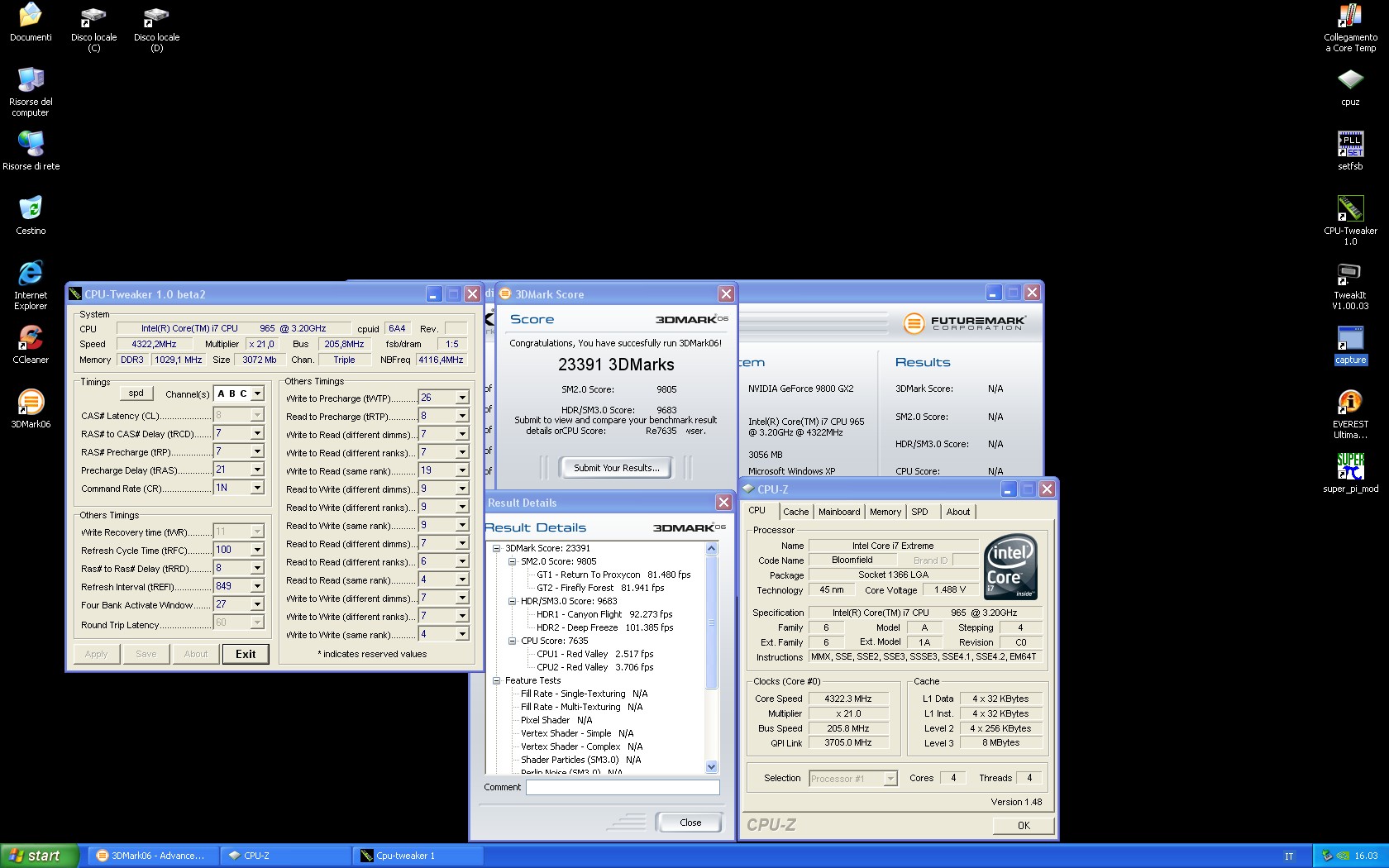
Task: Click the 3DMark Score window title icon
Action: coord(505,293)
